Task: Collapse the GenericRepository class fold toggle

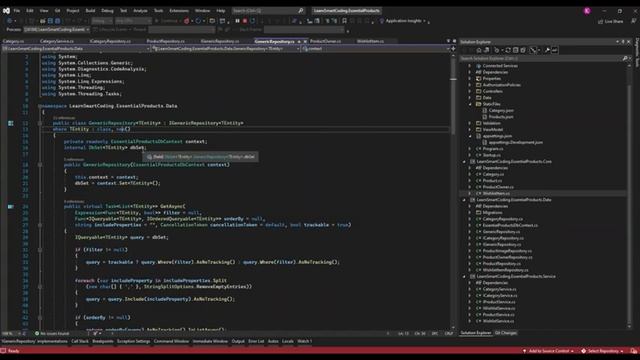Action: [40, 123]
